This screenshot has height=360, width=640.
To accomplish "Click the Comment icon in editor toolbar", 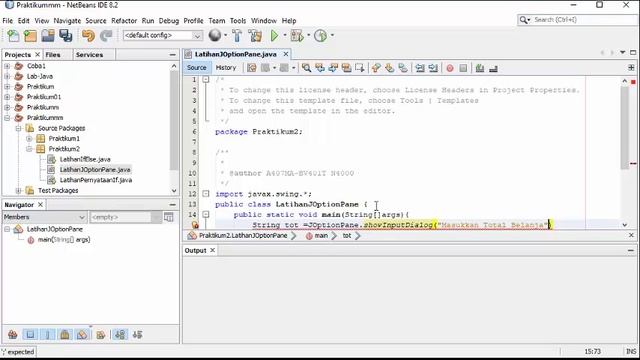I will (x=480, y=68).
